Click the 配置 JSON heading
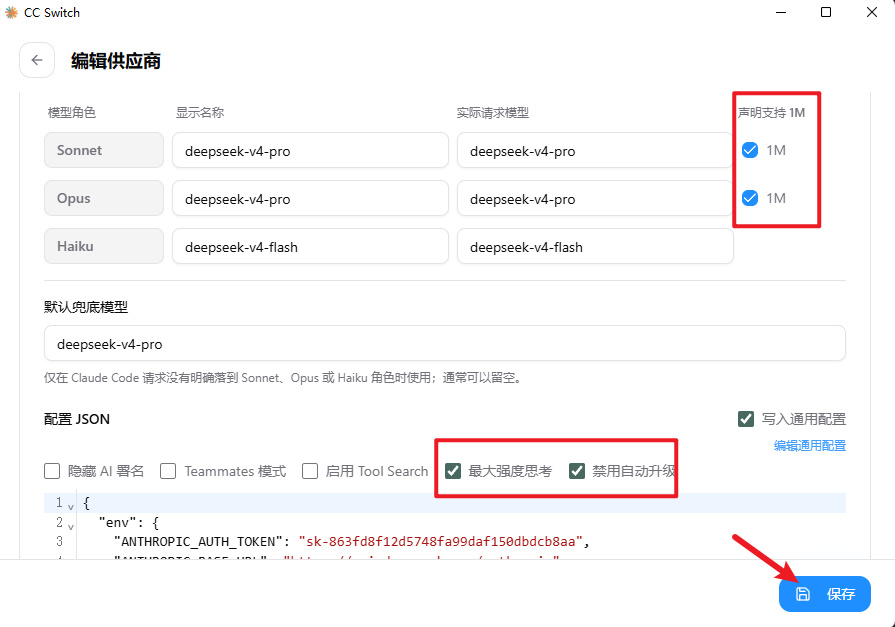The width and height of the screenshot is (895, 627). pyautogui.click(x=77, y=419)
